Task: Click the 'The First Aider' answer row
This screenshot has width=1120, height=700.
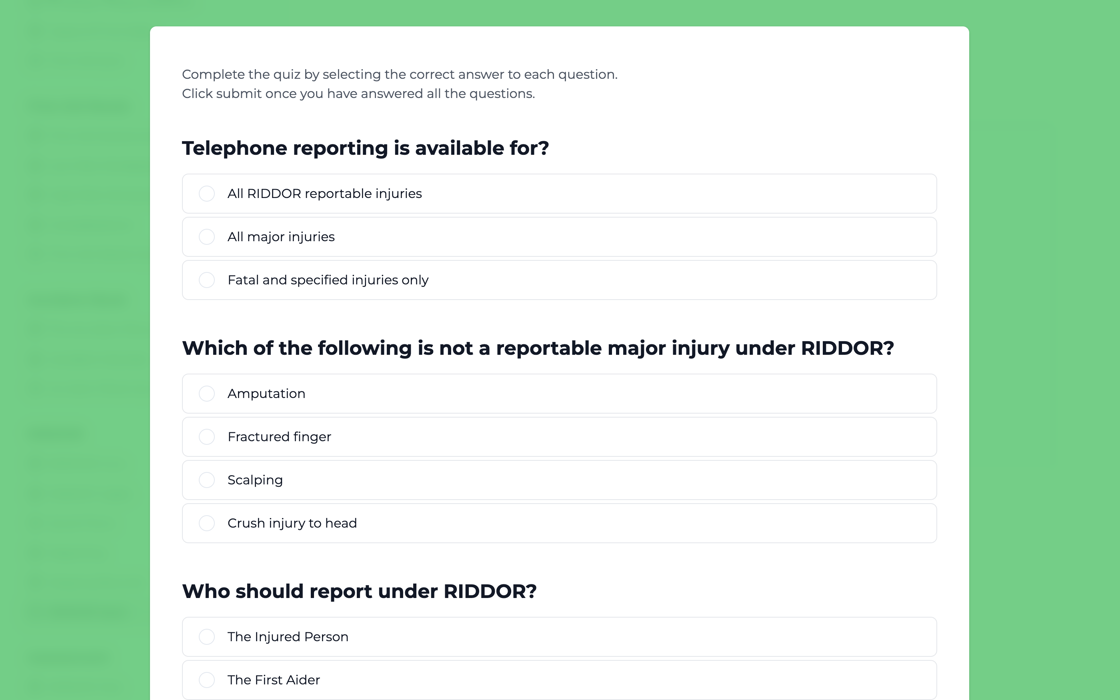Action: coord(559,679)
